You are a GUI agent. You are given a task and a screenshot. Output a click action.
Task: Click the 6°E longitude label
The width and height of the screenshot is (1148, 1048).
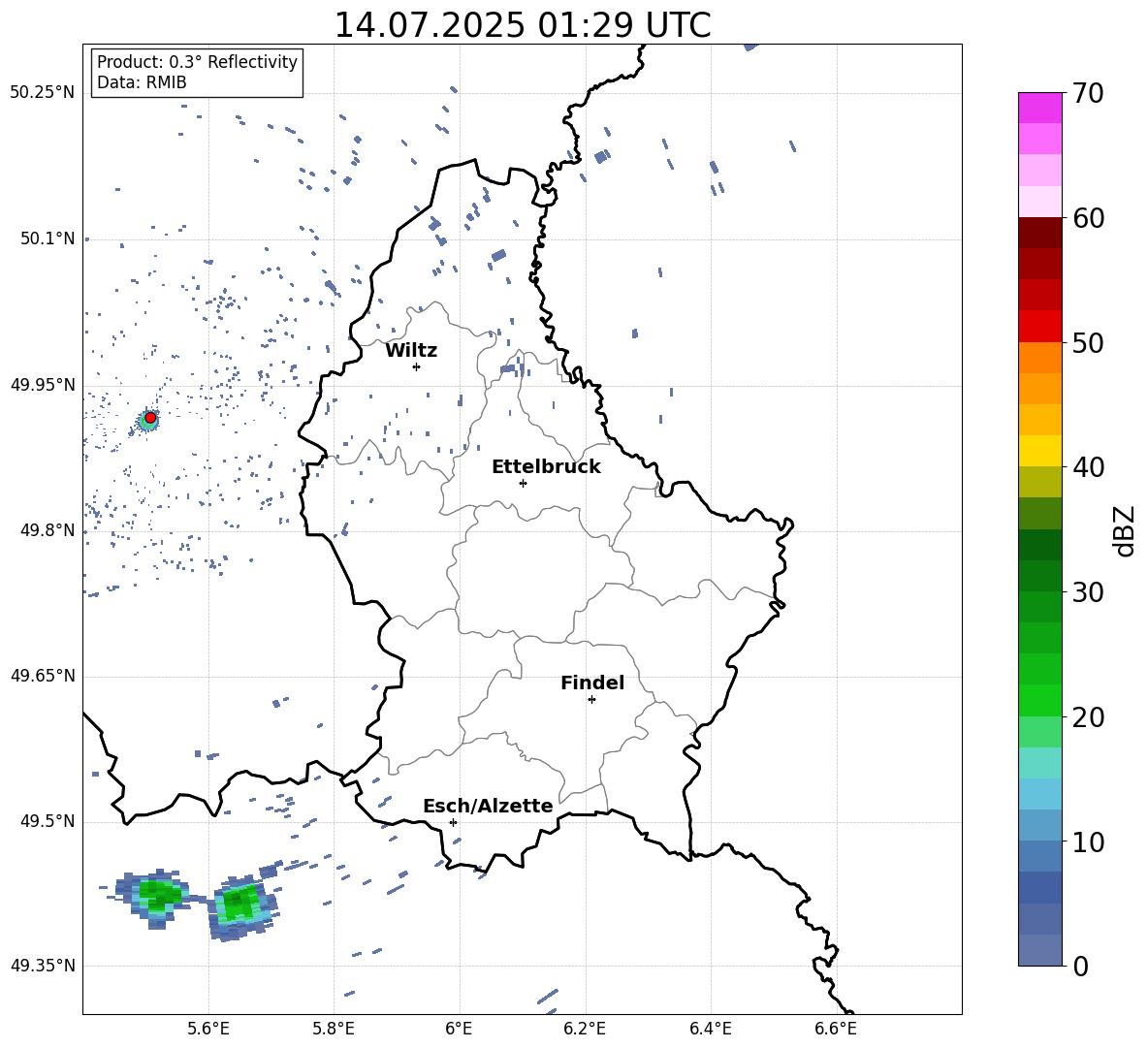coord(459,1029)
